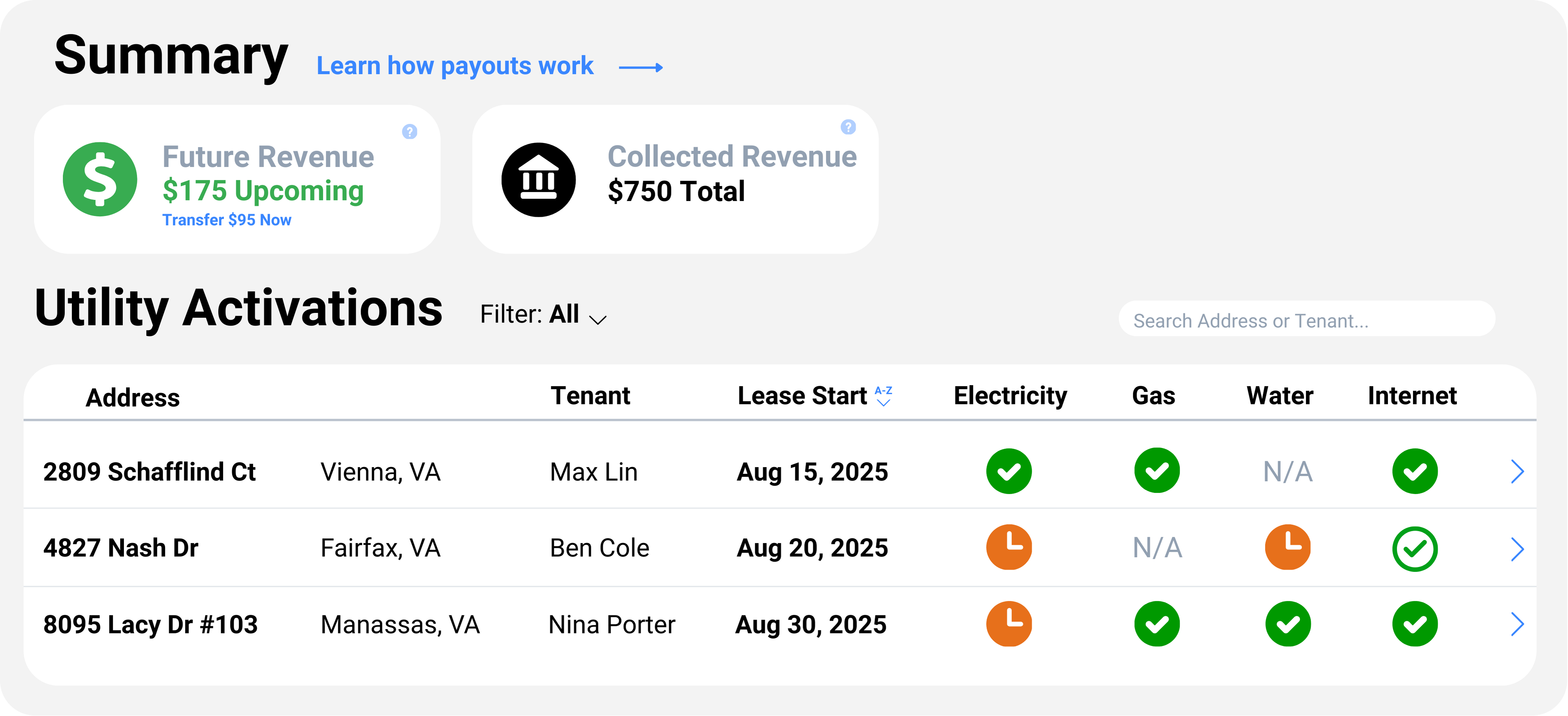This screenshot has width=1568, height=716.
Task: Sort by the Tenant column header
Action: tap(590, 396)
